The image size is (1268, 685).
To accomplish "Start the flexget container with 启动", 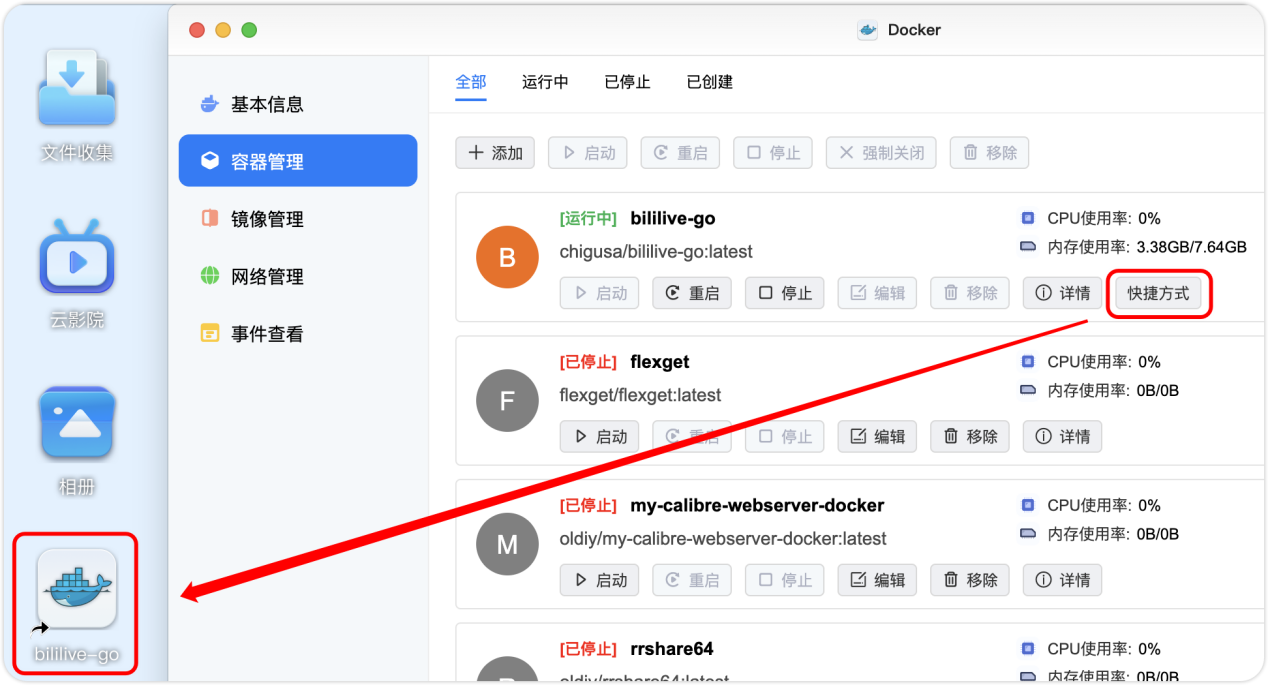I will pos(599,436).
